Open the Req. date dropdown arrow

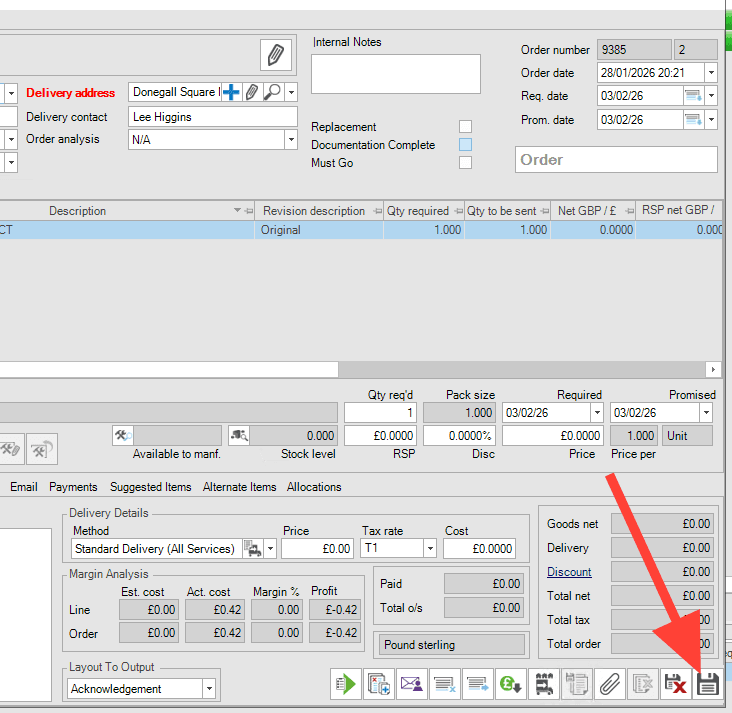click(711, 96)
